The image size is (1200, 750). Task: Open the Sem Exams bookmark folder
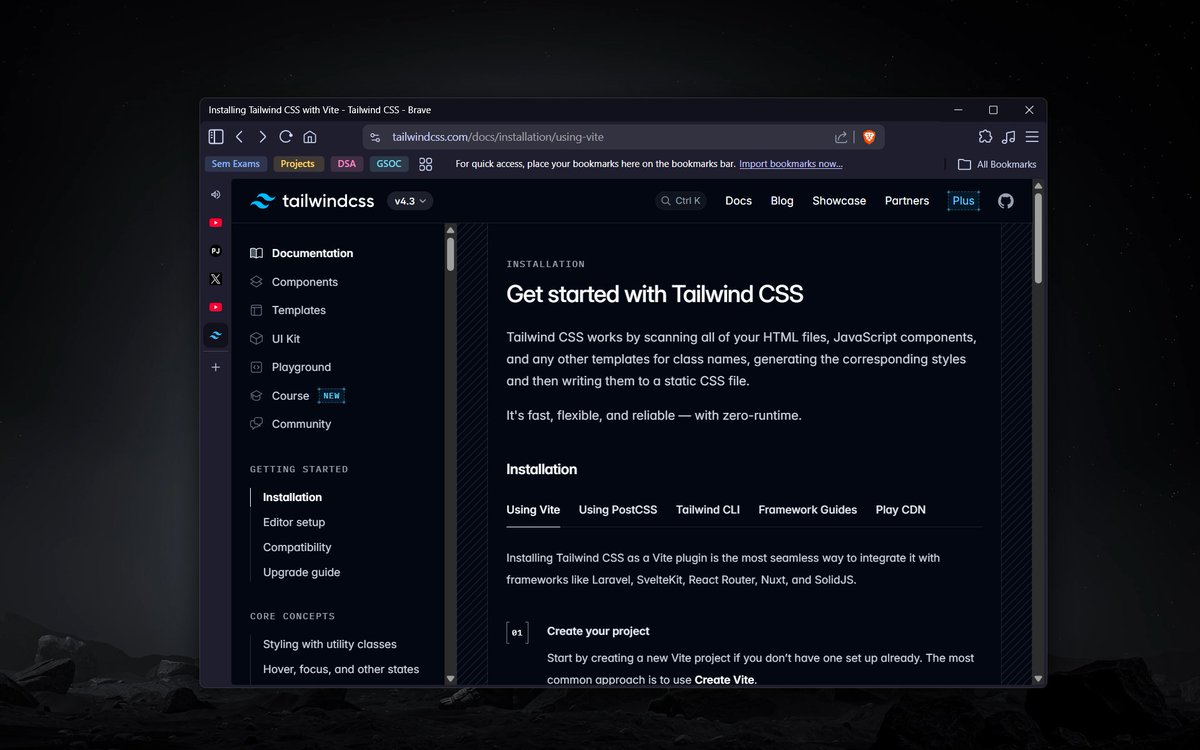coord(236,164)
